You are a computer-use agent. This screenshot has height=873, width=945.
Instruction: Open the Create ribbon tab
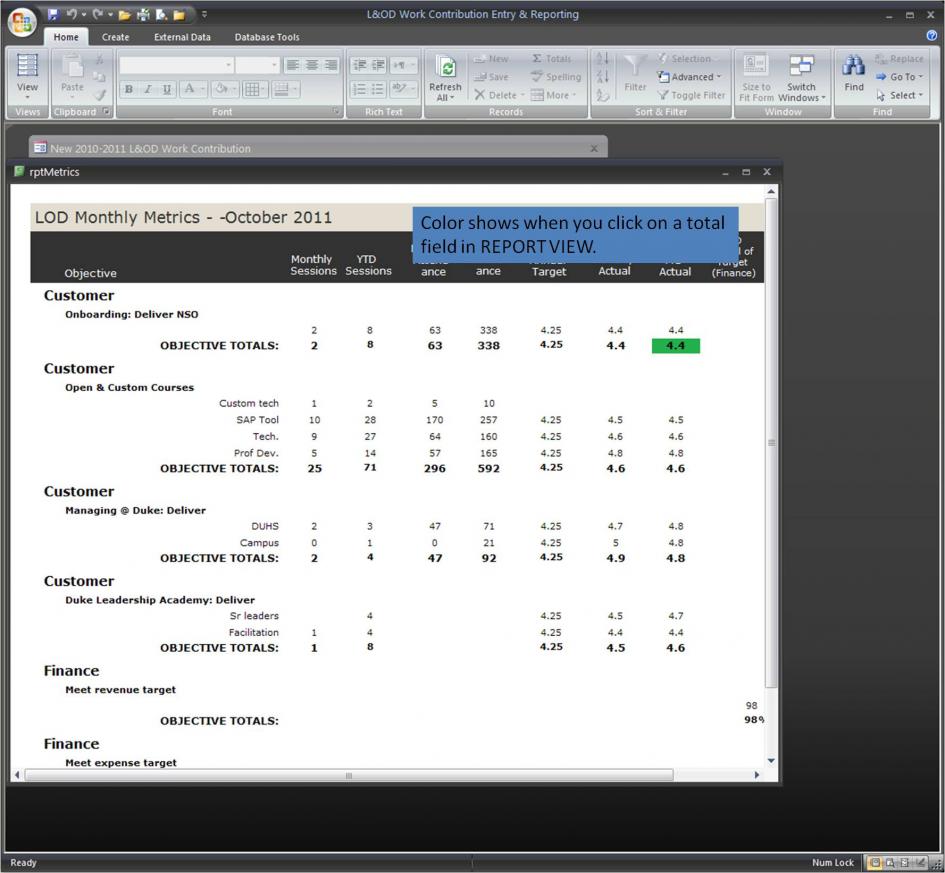pos(115,37)
